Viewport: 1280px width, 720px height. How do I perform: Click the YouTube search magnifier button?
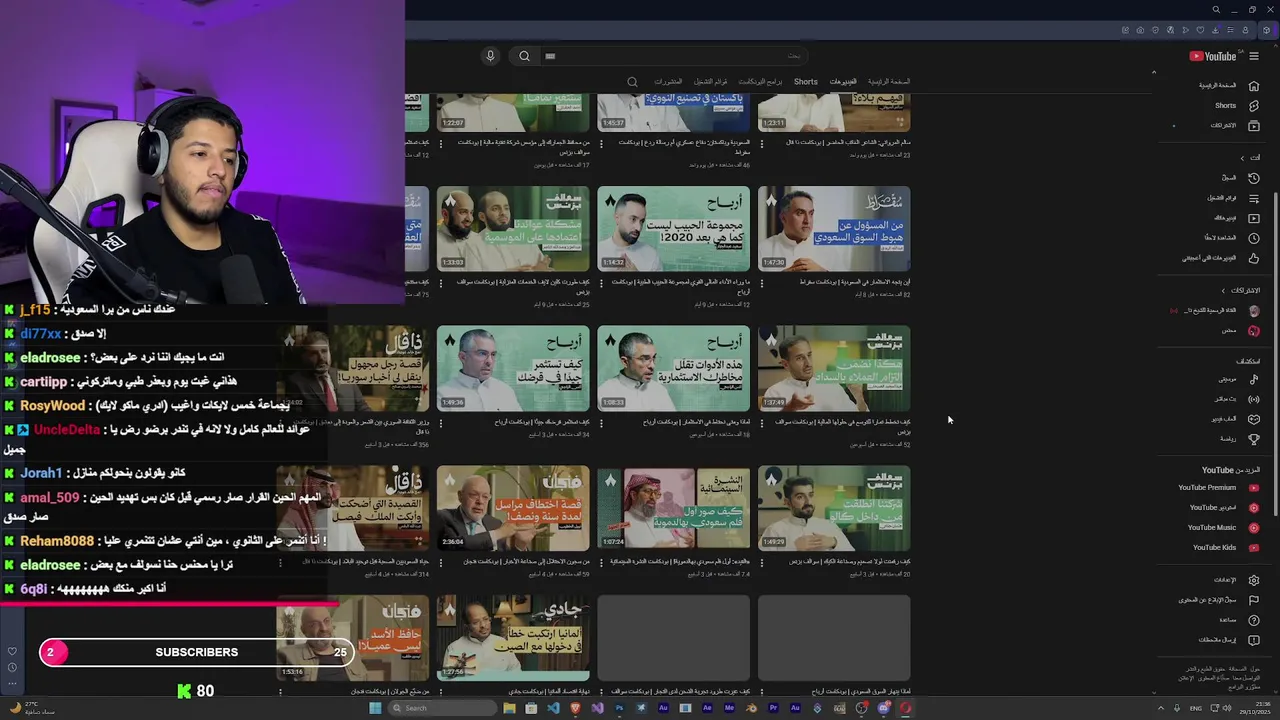[524, 56]
